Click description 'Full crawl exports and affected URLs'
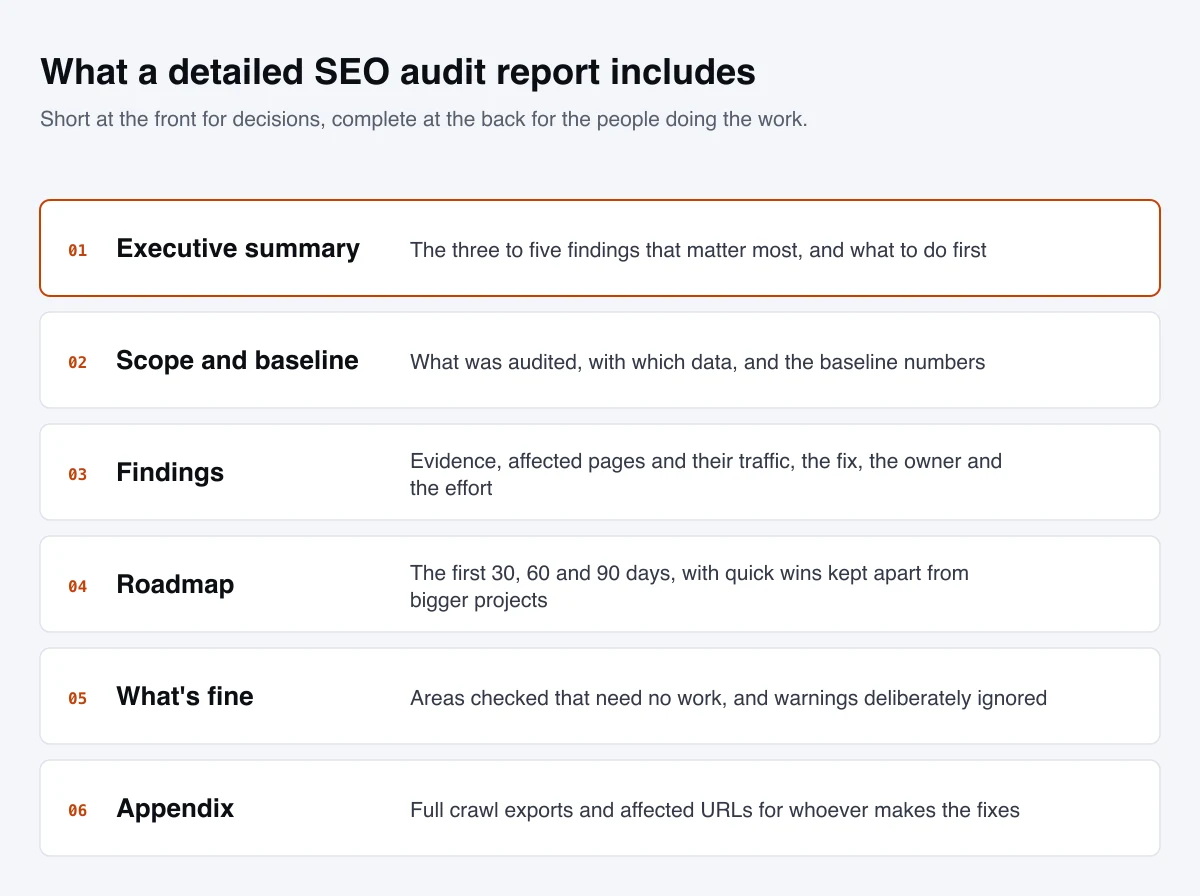The image size is (1200, 896). click(x=715, y=810)
